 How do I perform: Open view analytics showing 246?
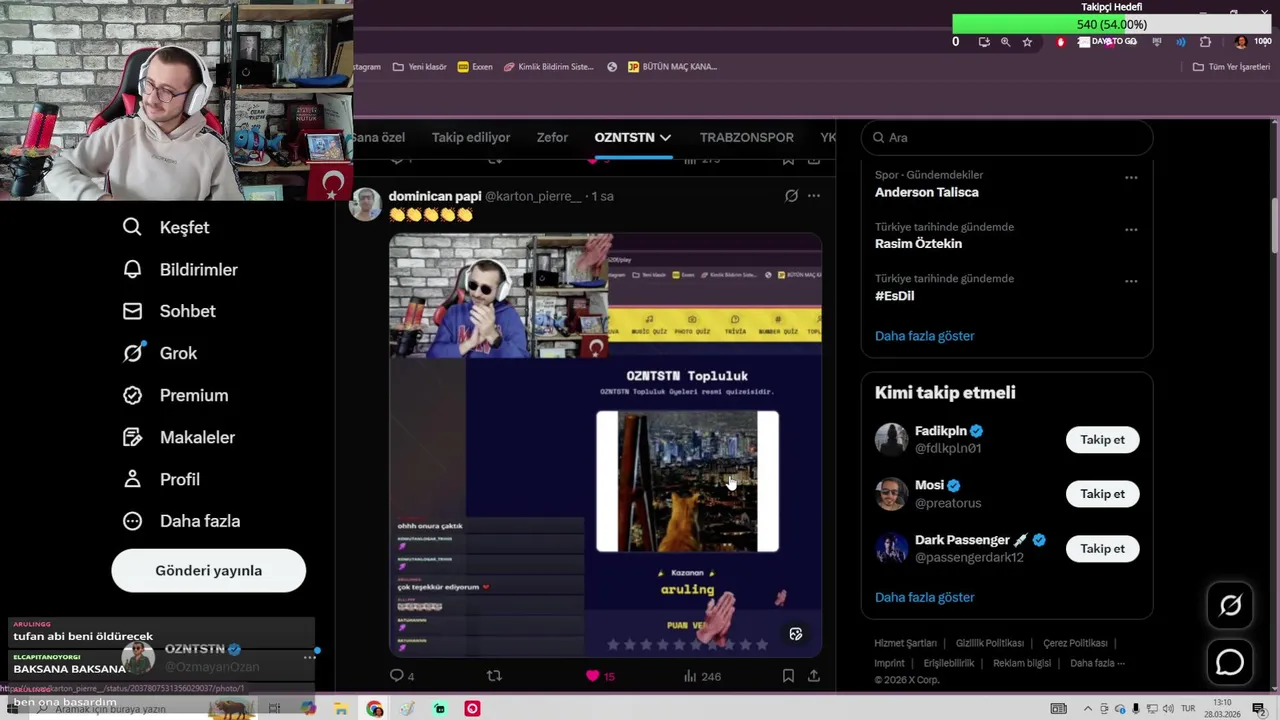pos(702,676)
